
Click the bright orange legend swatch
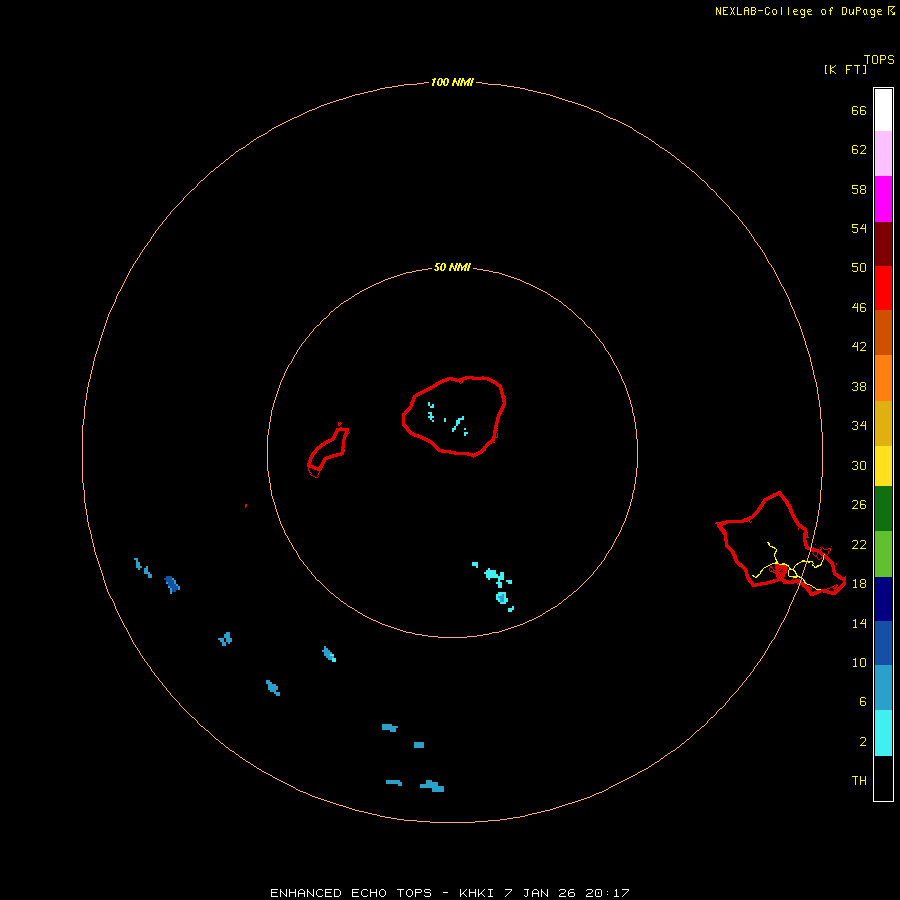tap(883, 378)
